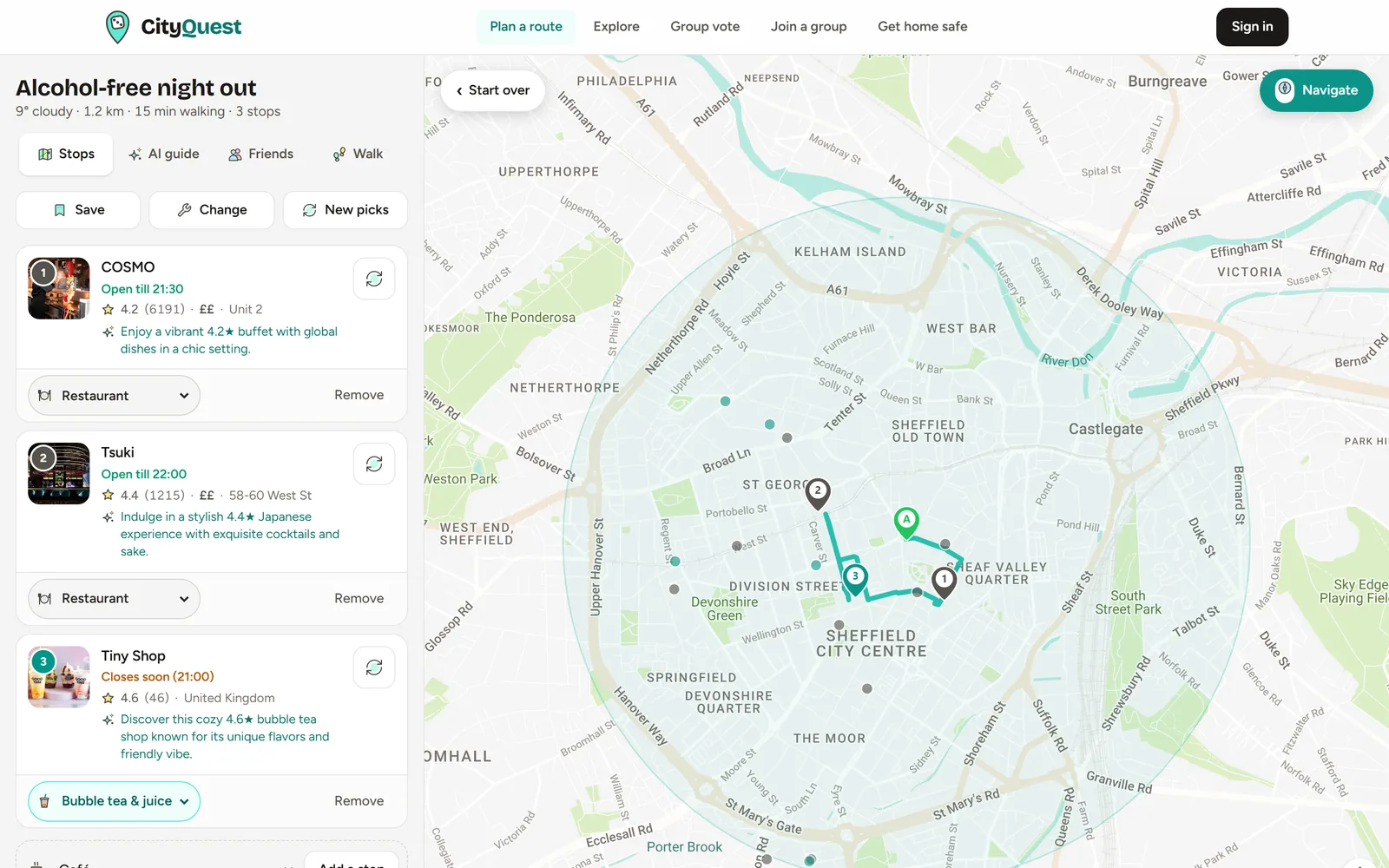Click the compass icon in Navigate
This screenshot has height=868, width=1389.
coord(1285,90)
